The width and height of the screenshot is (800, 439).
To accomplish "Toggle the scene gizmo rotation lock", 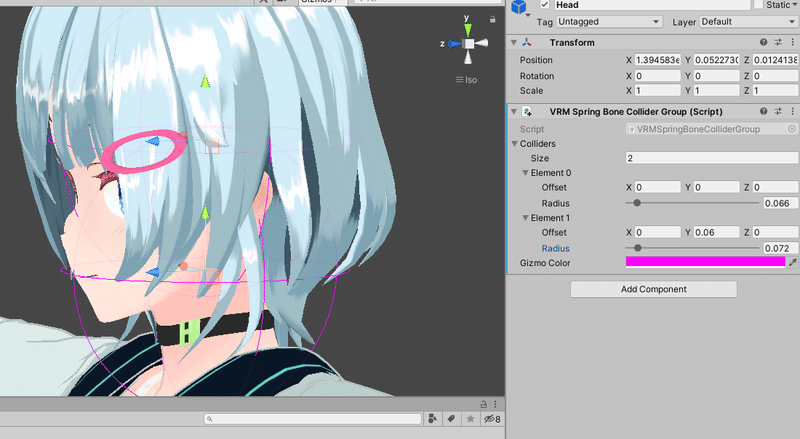I will point(492,19).
